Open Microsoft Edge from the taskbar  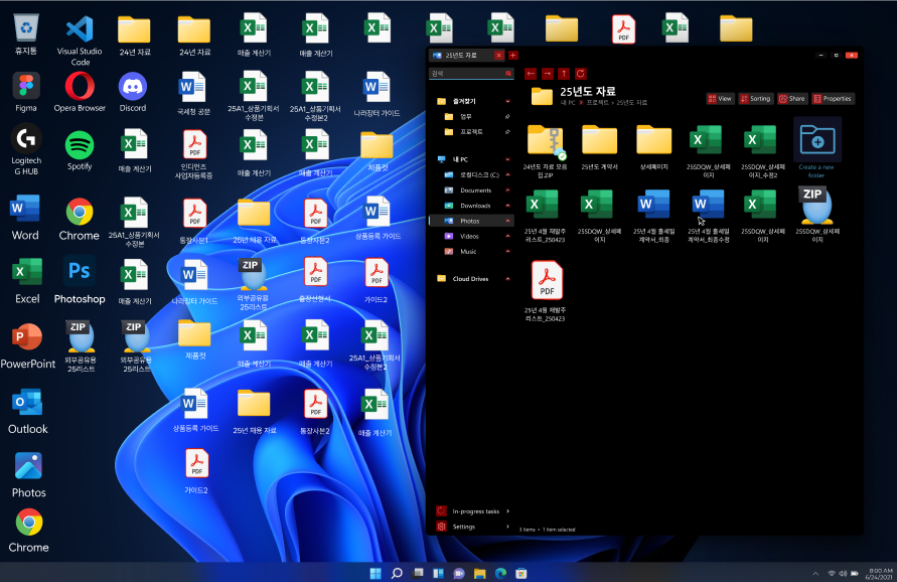pyautogui.click(x=501, y=573)
